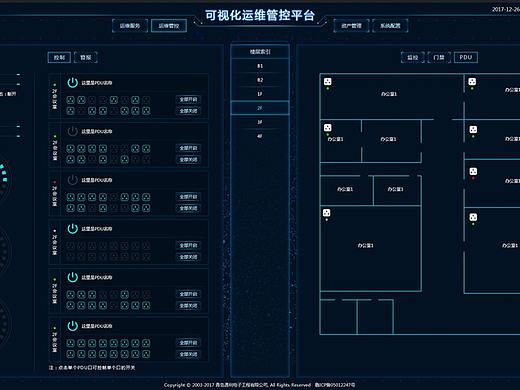The width and height of the screenshot is (520, 390).
Task: Open the 资产管理 navigation tab
Action: pyautogui.click(x=351, y=26)
